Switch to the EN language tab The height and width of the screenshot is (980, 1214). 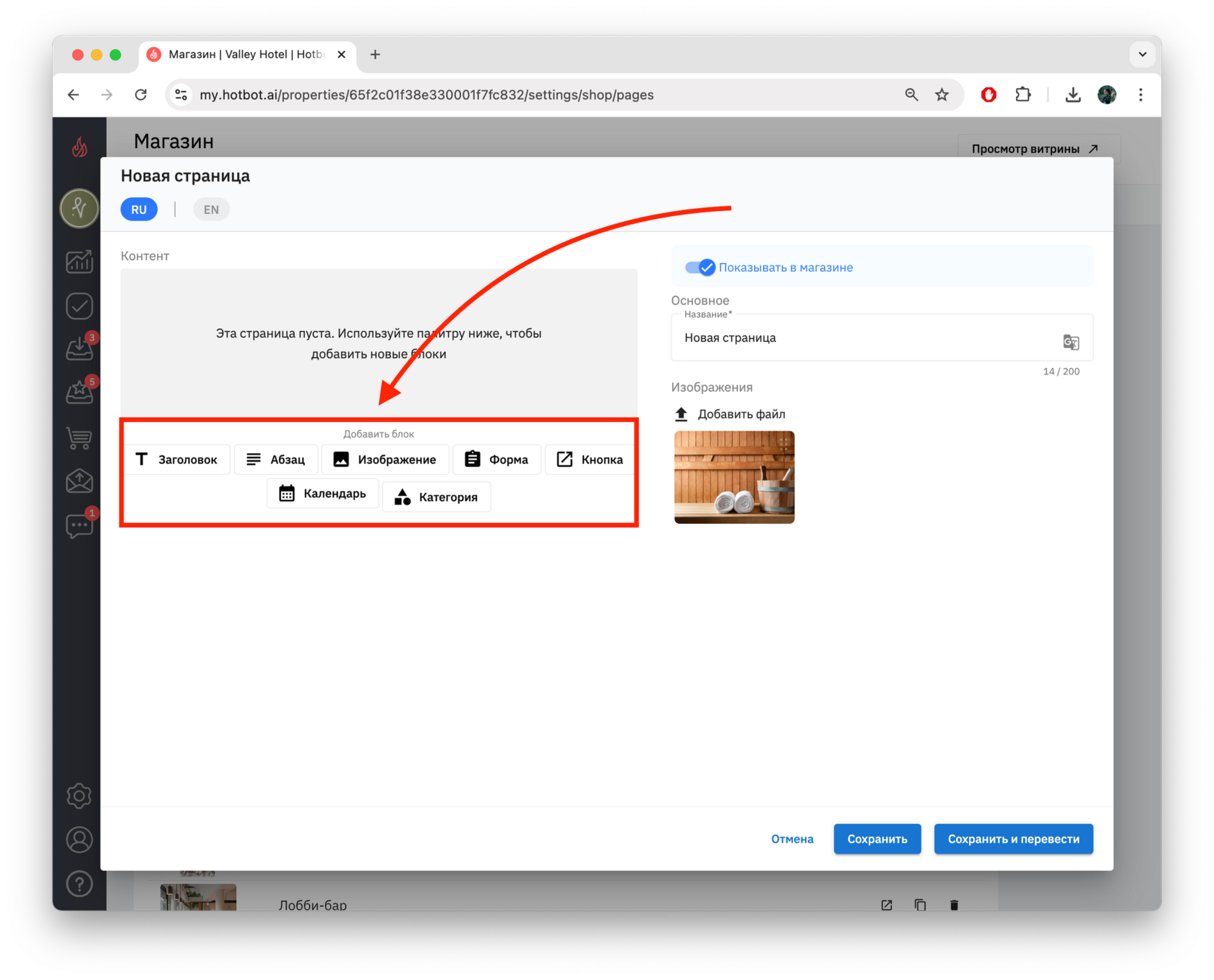coord(211,210)
